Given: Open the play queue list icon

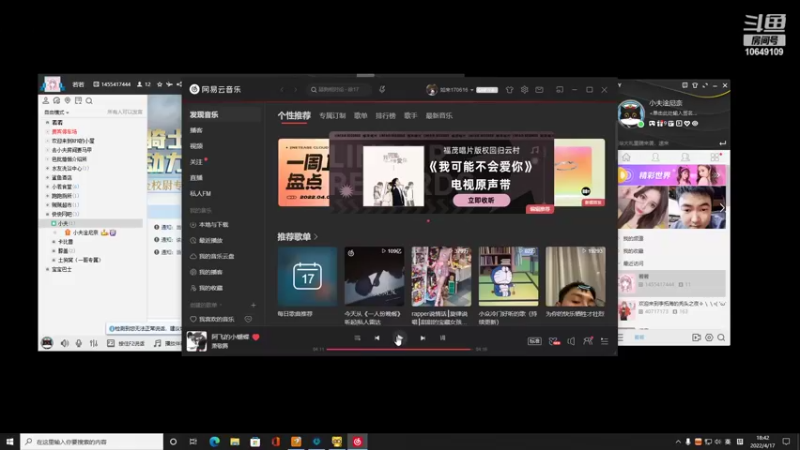Looking at the screenshot, I should (605, 341).
